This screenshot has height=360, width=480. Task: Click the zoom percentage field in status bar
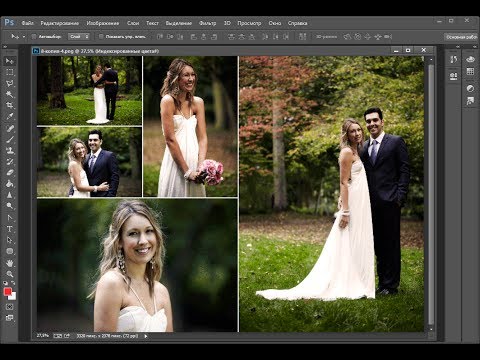(x=42, y=336)
